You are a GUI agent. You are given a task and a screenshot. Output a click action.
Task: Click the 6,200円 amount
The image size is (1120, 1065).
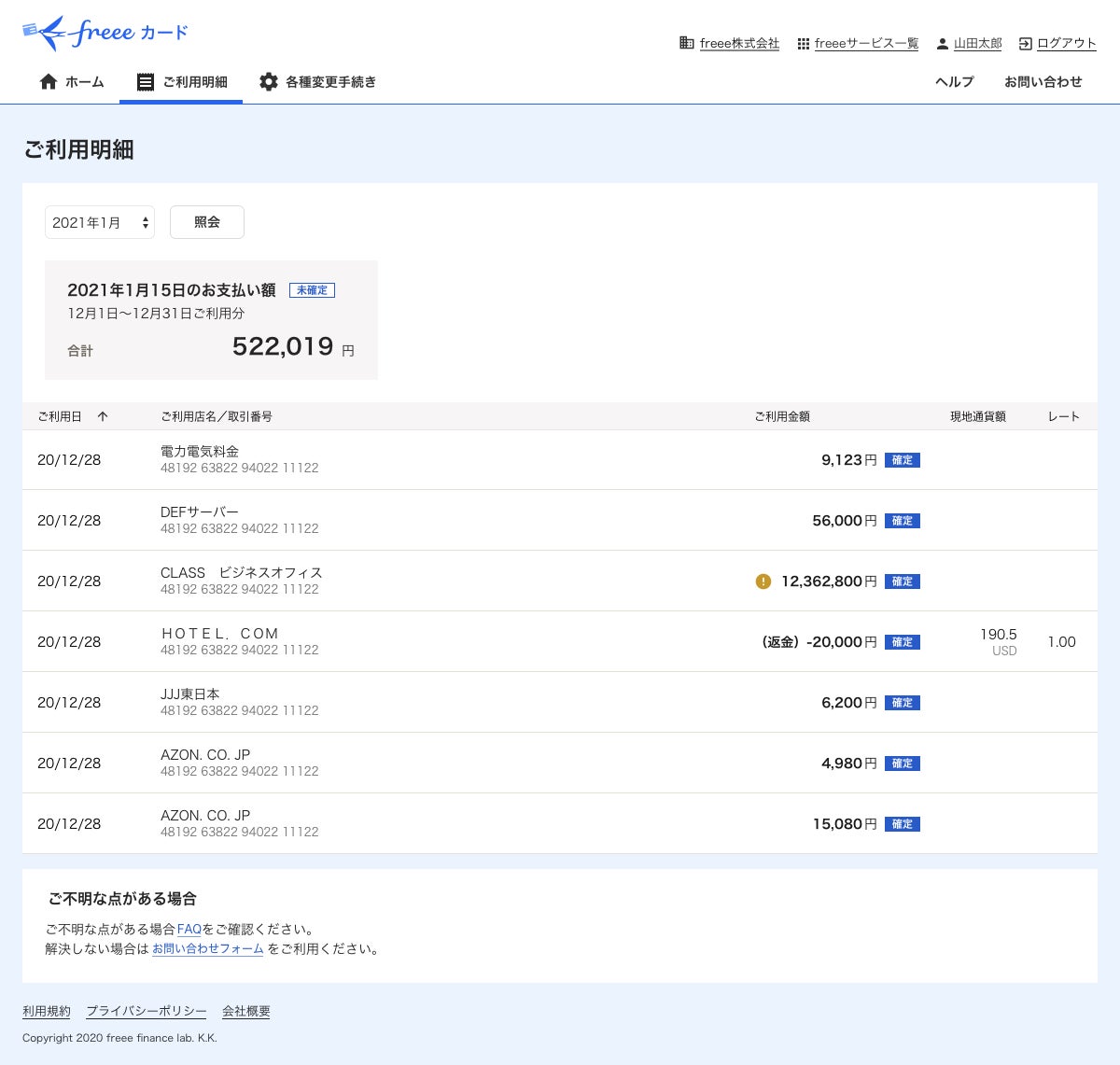click(x=849, y=703)
